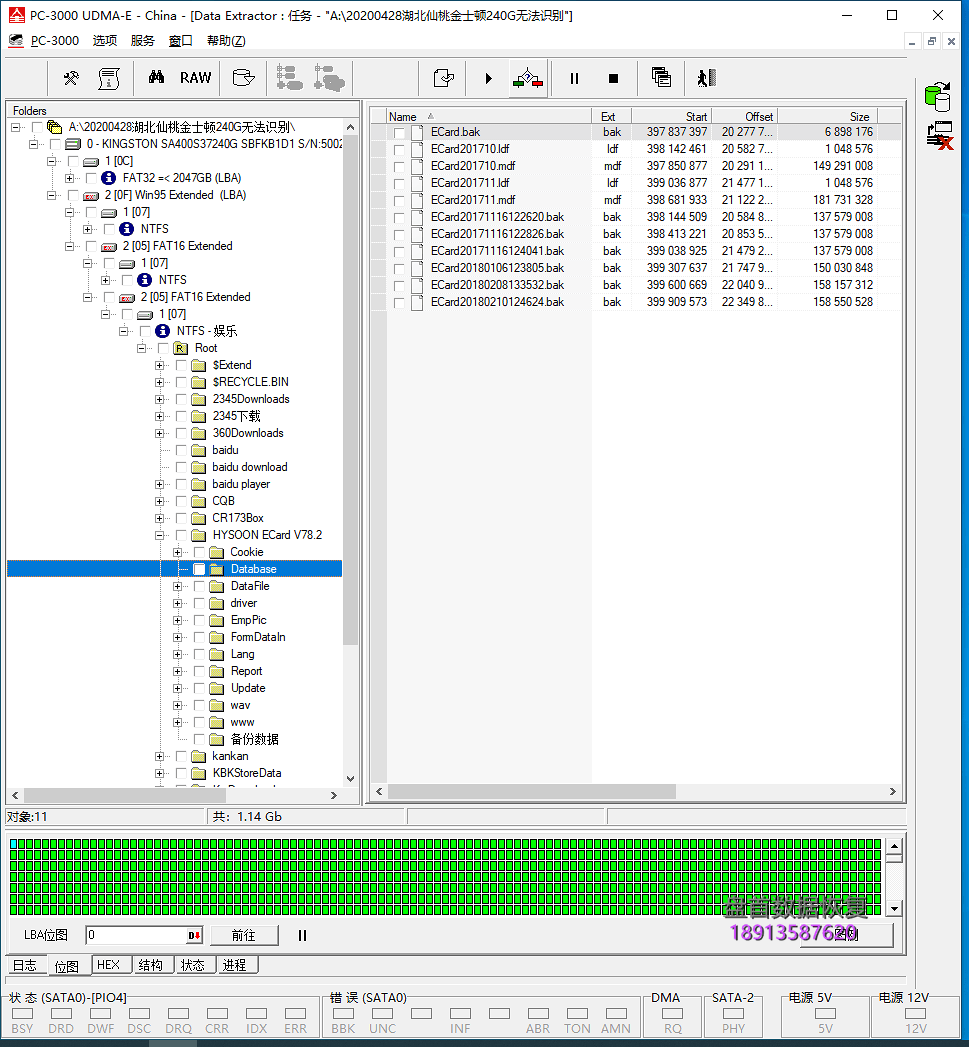969x1047 pixels.
Task: Click the ECard.bak file icon
Action: pyautogui.click(x=417, y=132)
